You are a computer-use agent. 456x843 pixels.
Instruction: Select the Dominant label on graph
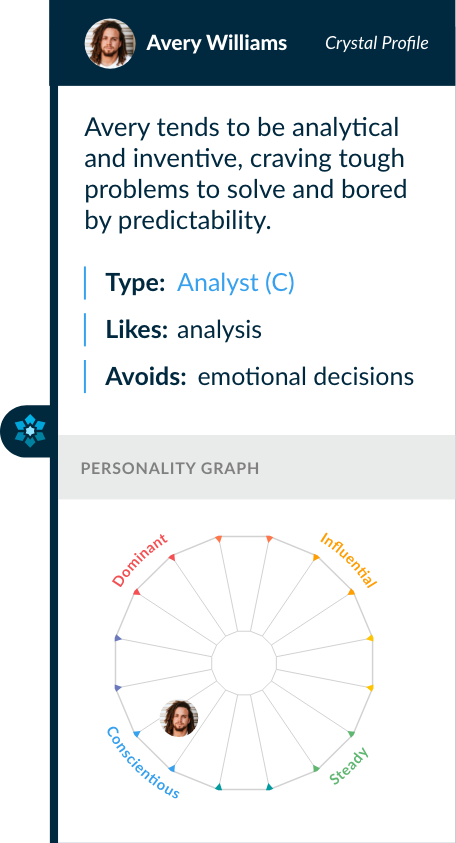(x=140, y=560)
